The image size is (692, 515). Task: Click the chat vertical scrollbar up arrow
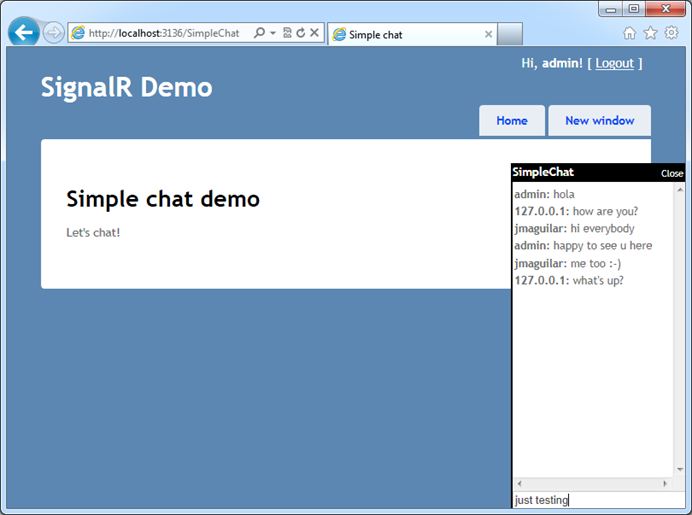(x=680, y=190)
